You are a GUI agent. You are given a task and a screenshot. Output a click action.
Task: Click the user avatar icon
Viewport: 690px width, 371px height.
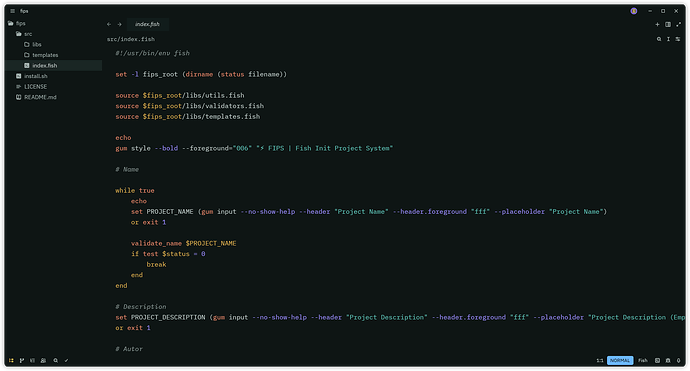click(x=634, y=11)
